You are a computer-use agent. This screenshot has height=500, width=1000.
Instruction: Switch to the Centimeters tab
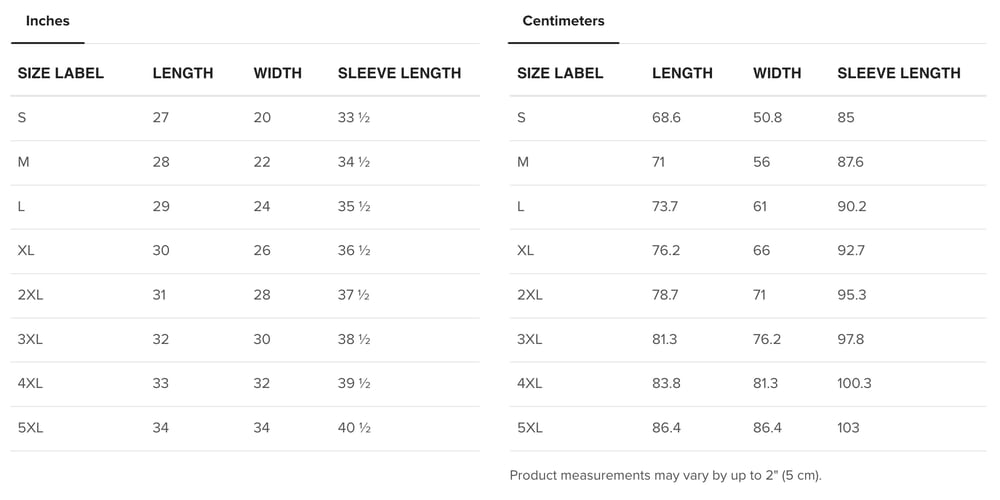[563, 21]
